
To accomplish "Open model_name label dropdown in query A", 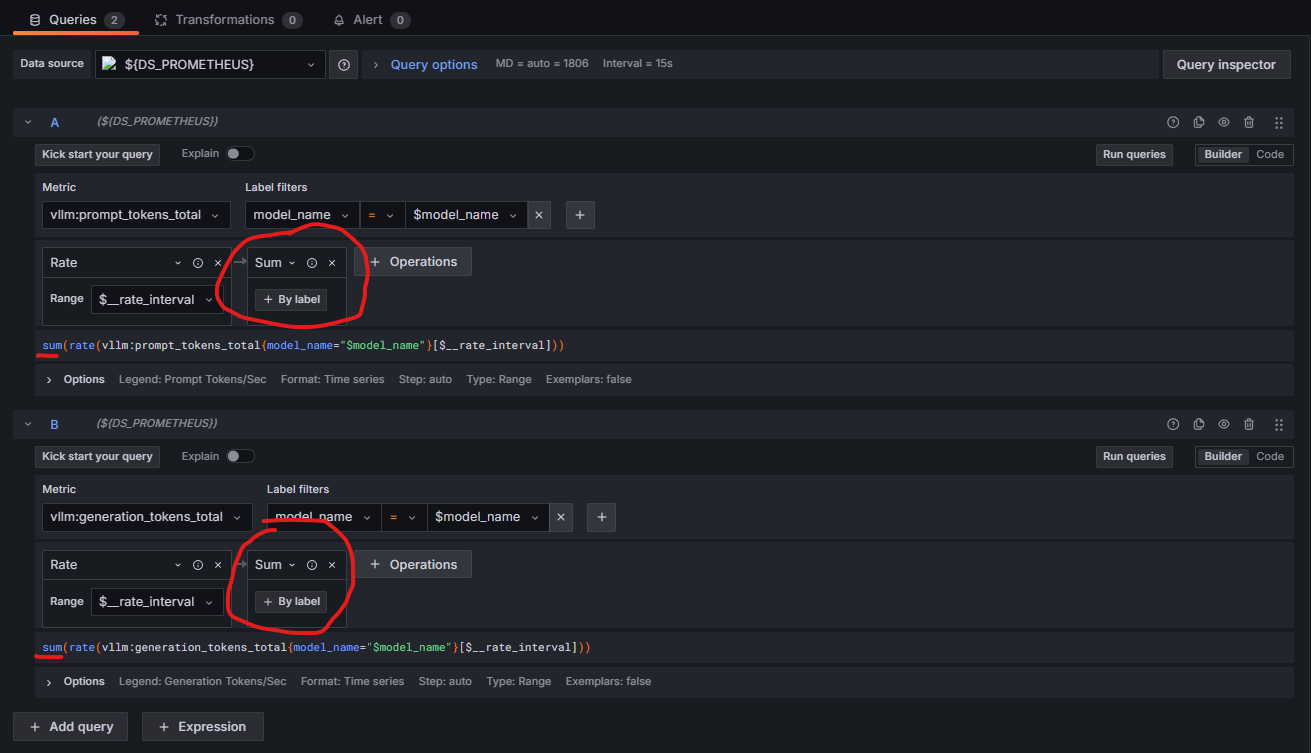I will coord(302,215).
